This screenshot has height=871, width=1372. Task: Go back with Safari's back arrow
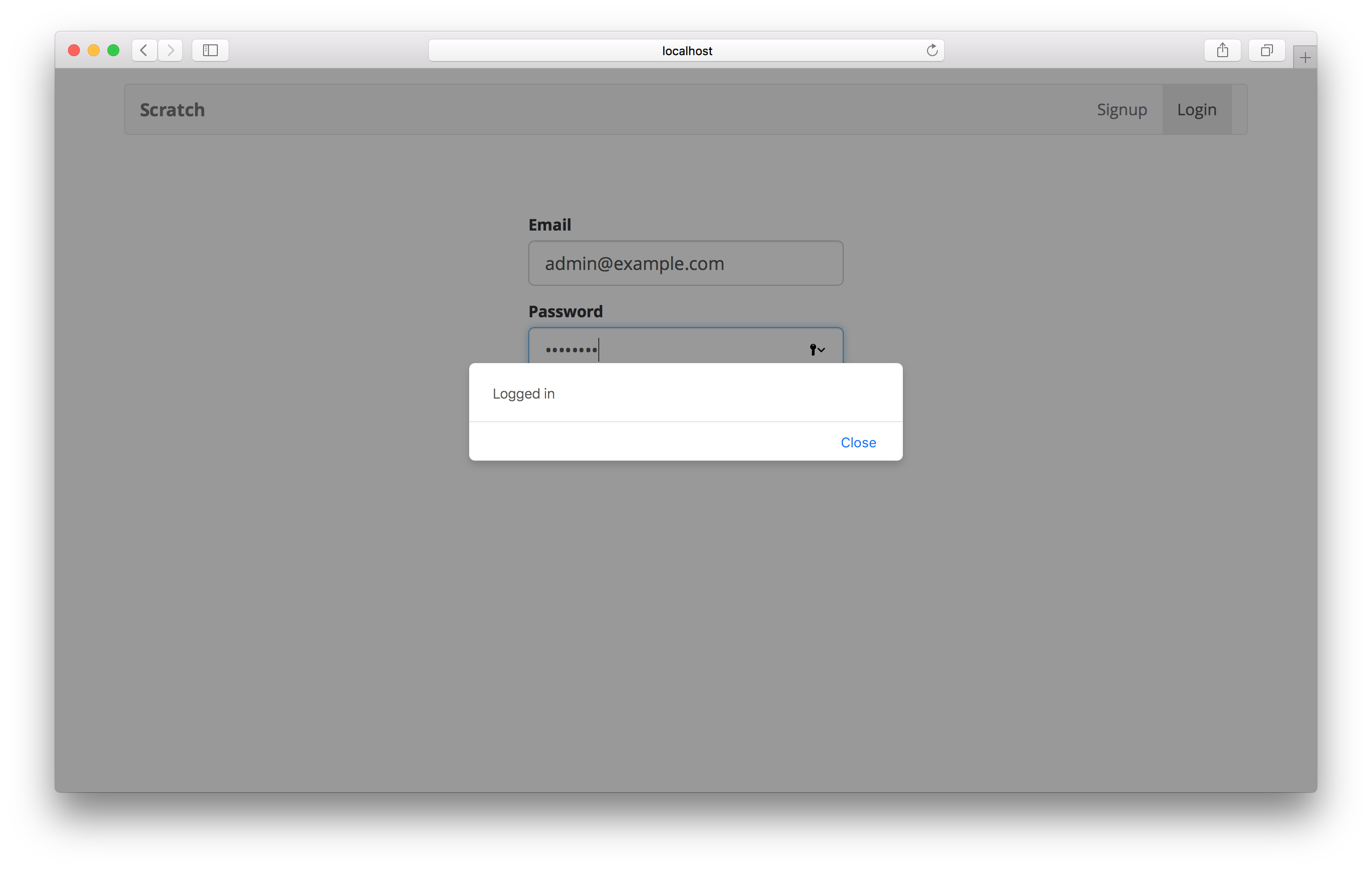144,50
